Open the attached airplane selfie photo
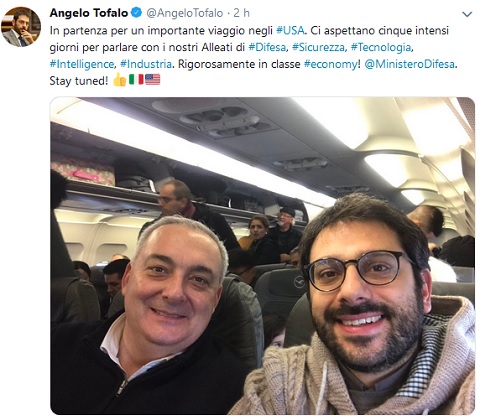 (x=262, y=256)
